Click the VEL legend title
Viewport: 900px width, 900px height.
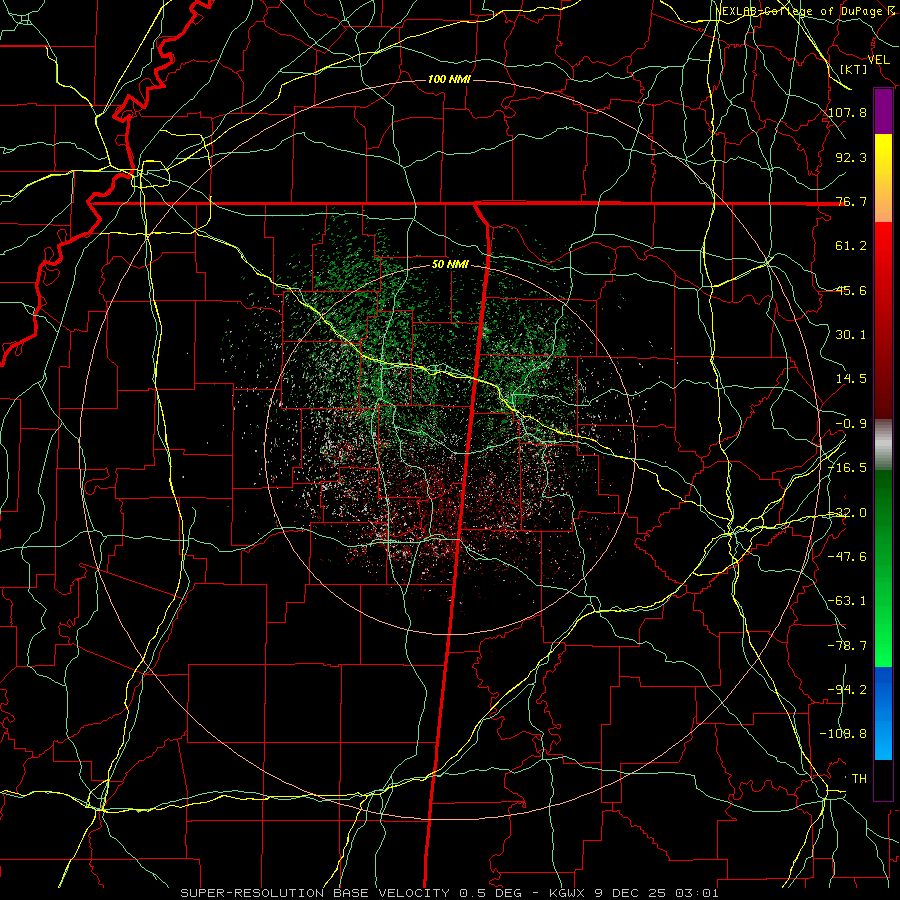[x=878, y=60]
